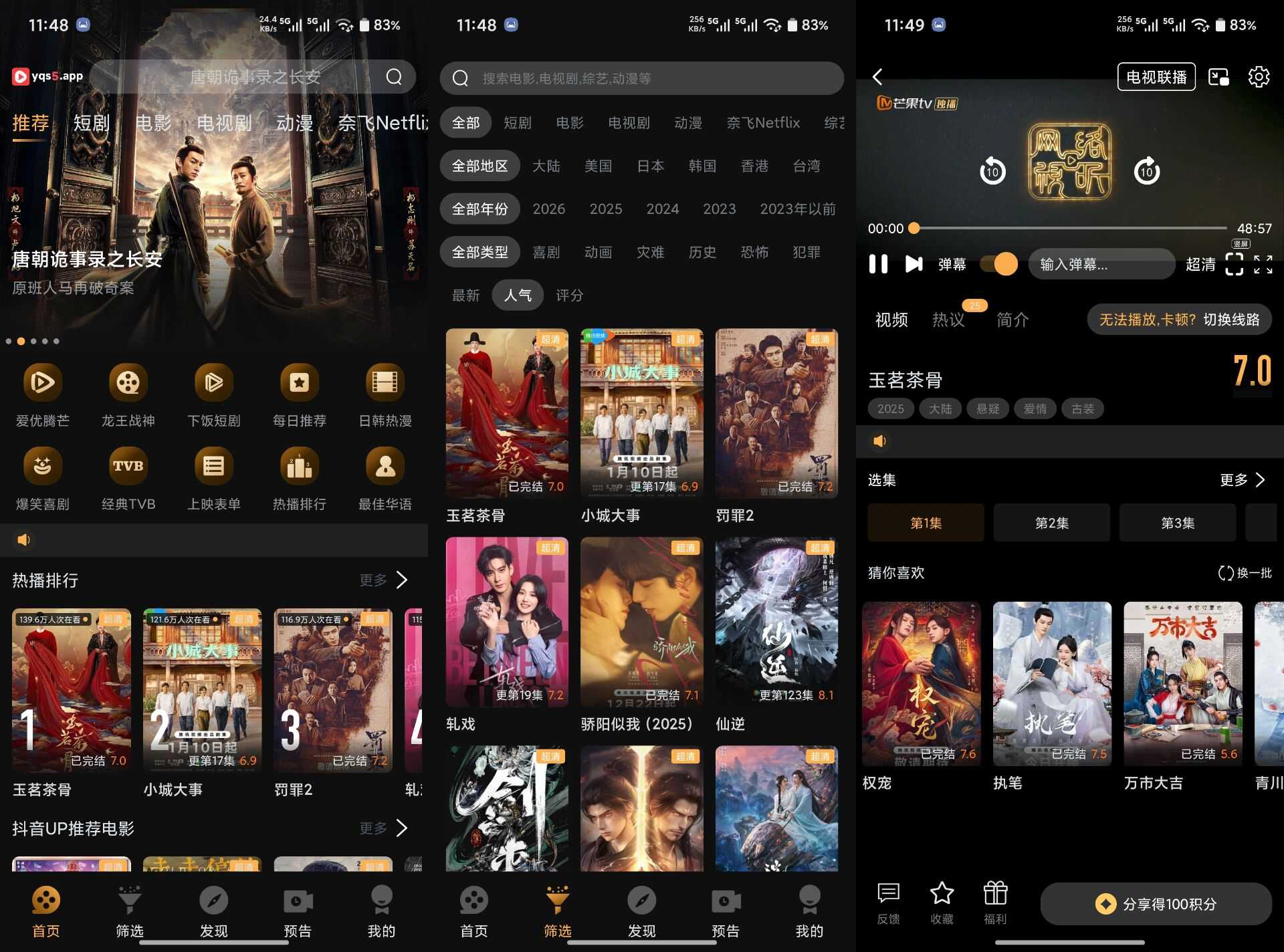Rewind 10 seconds in video player
1284x952 pixels.
992,172
